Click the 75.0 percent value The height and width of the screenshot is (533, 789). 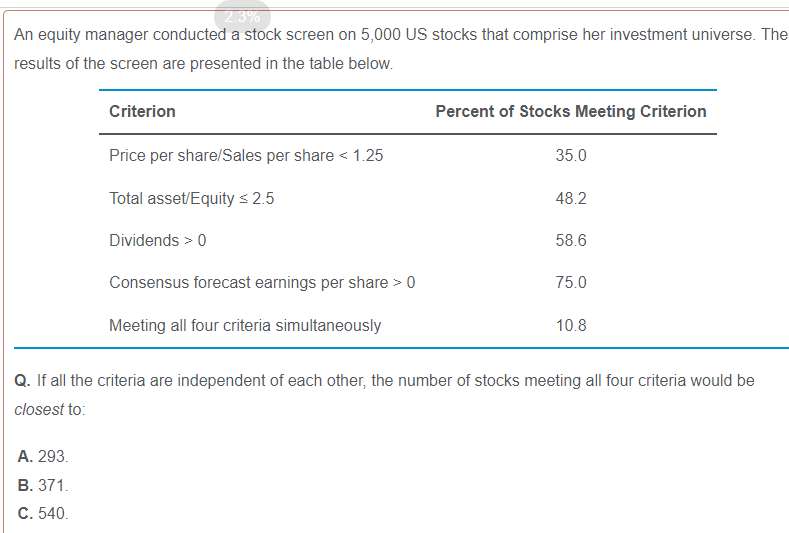coord(571,282)
